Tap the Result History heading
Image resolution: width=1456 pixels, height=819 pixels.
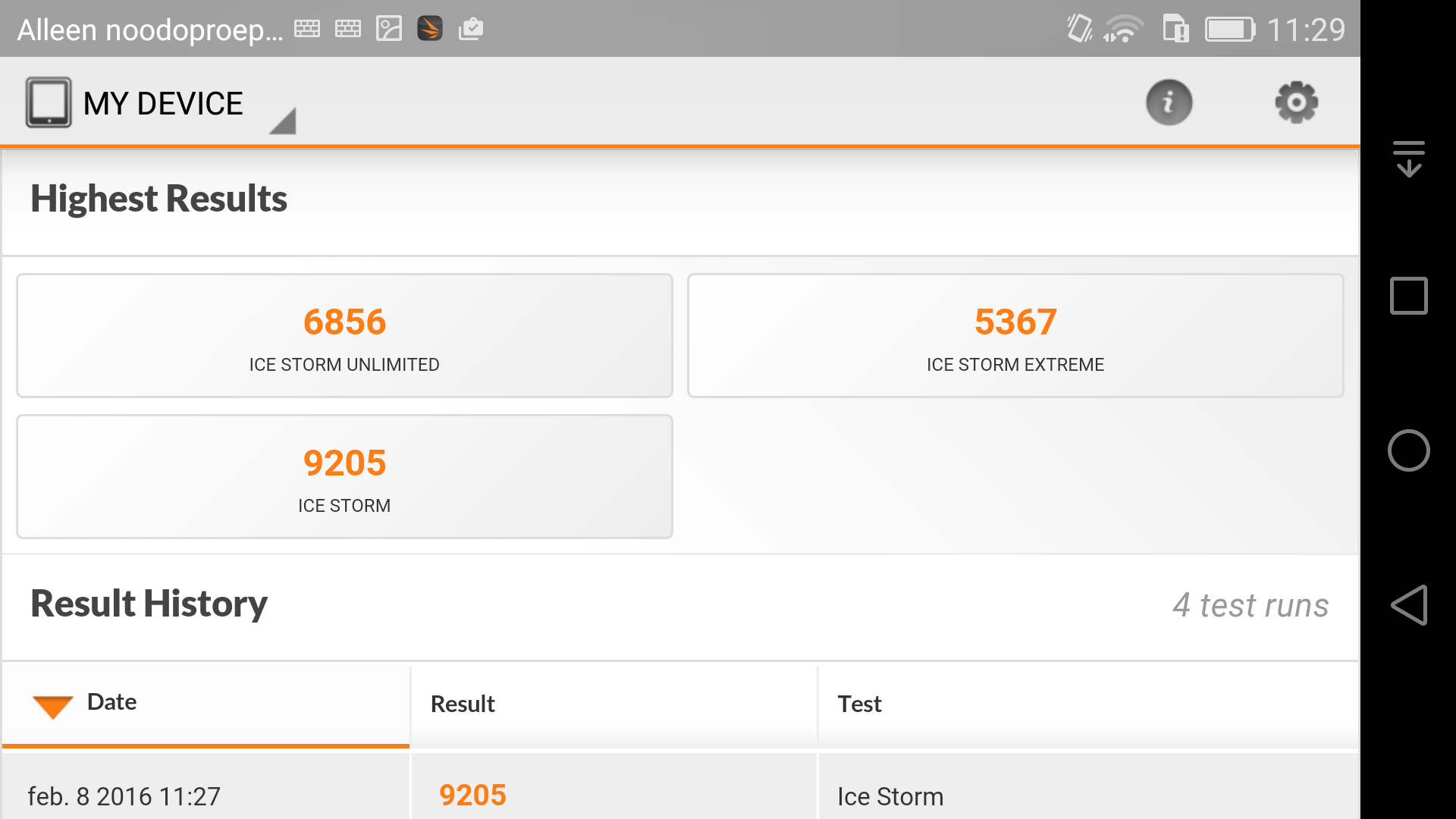coord(149,604)
